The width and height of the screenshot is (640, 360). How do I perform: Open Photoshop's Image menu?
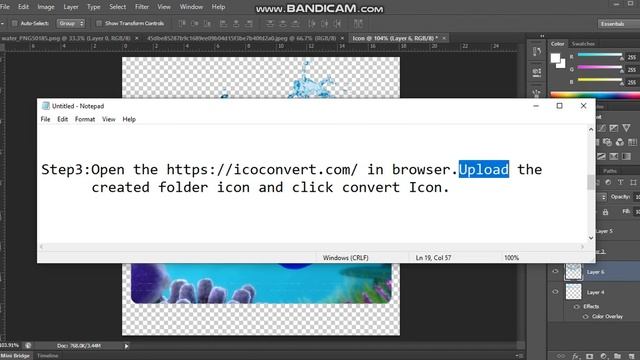[x=46, y=7]
